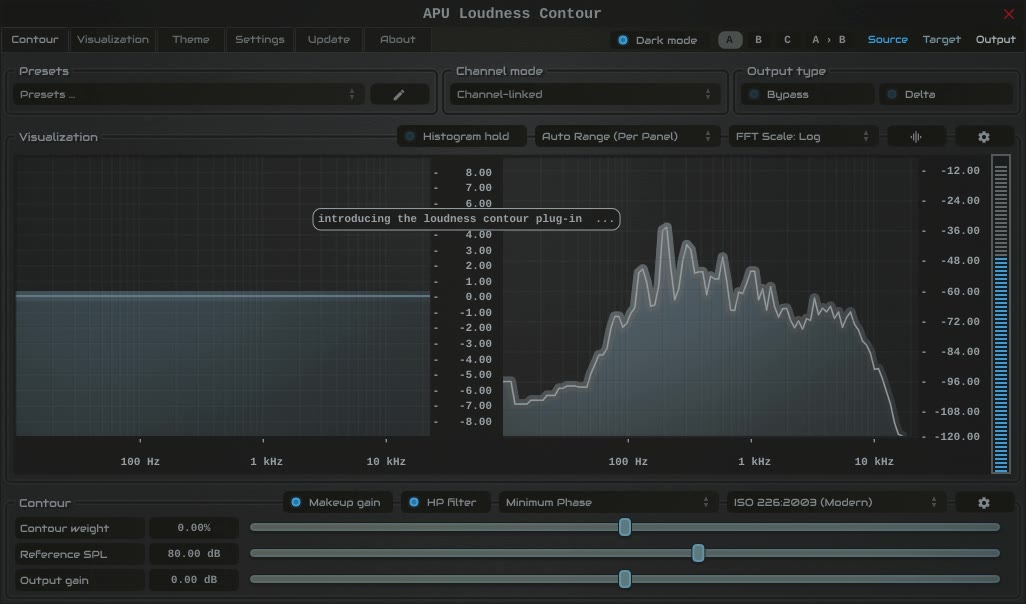Viewport: 1026px width, 604px height.
Task: Open the ISO 226:2003 (Modern) dropdown
Action: (x=836, y=503)
